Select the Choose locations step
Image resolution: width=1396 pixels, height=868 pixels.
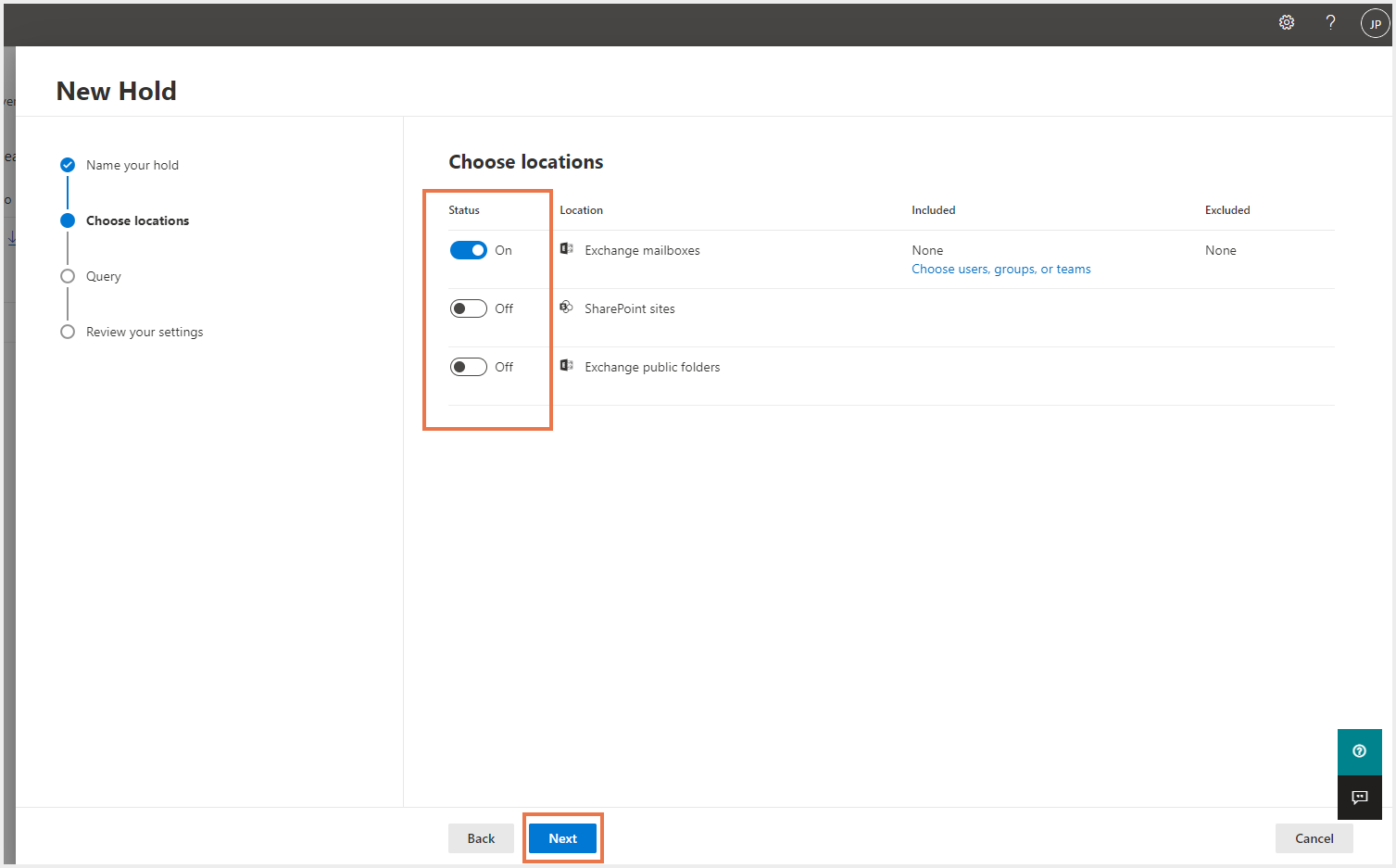tap(137, 220)
